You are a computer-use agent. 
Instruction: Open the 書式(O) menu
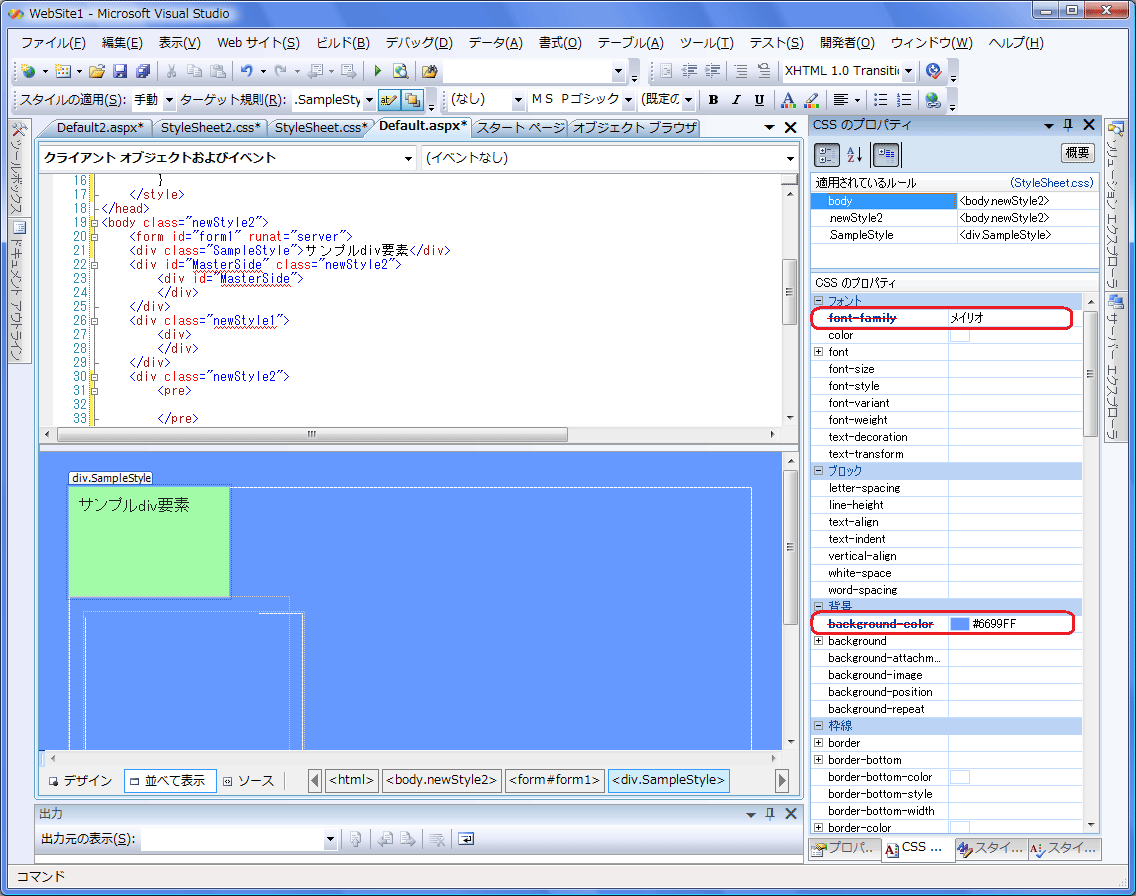[x=560, y=43]
